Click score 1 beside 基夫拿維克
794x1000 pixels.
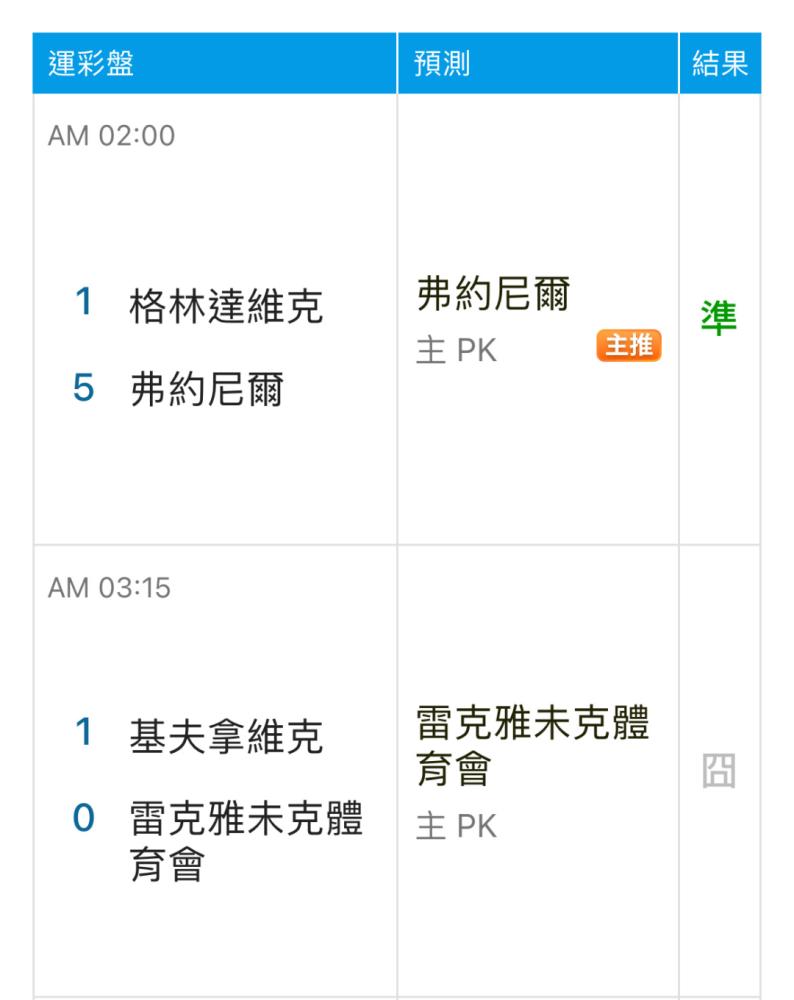tap(84, 732)
